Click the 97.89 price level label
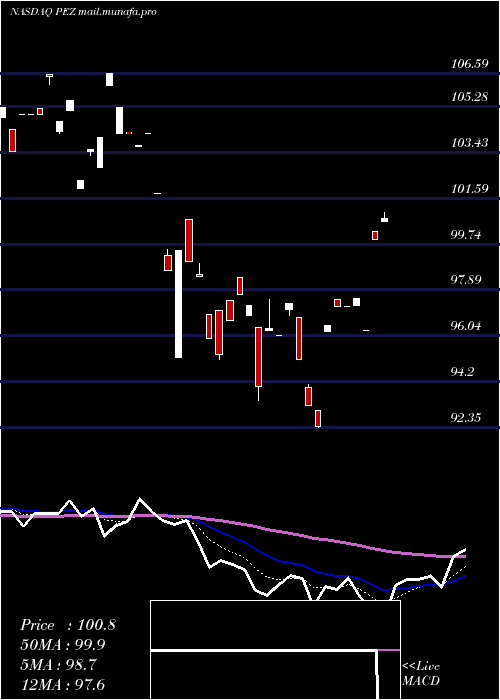 tap(467, 280)
